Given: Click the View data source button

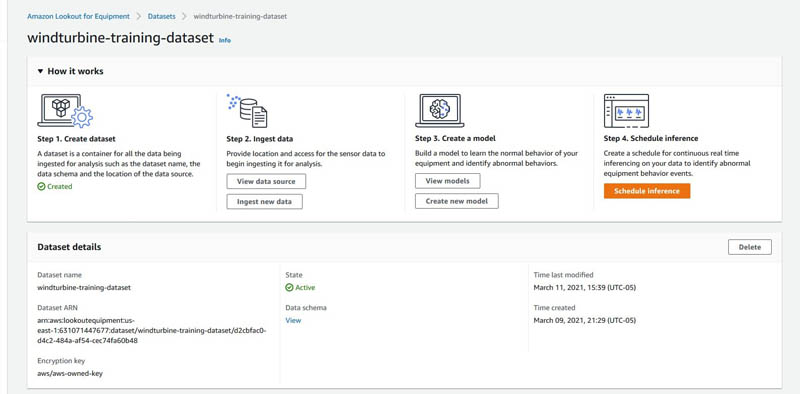Looking at the screenshot, I should 266,181.
